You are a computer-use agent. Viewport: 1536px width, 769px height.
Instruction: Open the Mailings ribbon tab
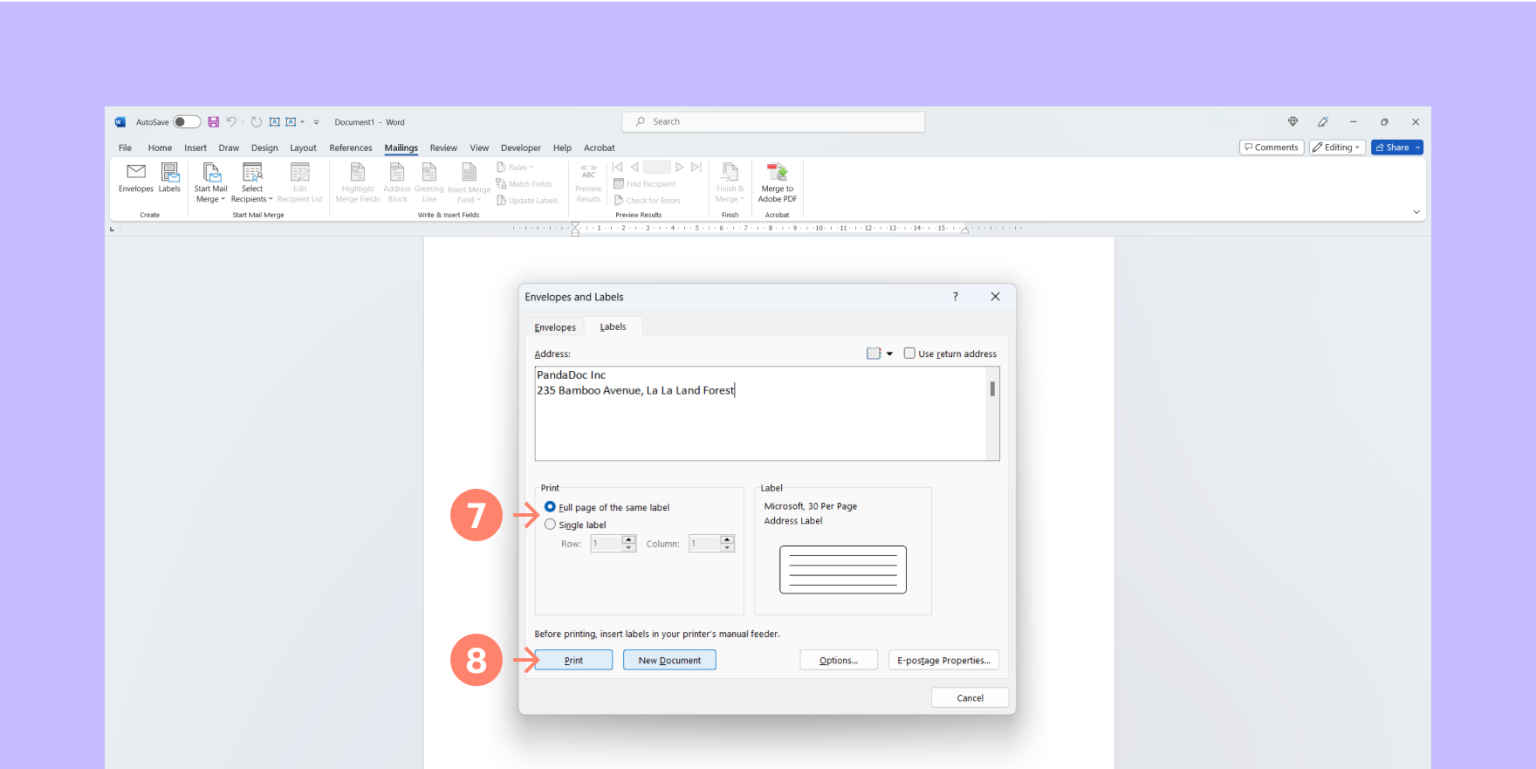tap(401, 147)
